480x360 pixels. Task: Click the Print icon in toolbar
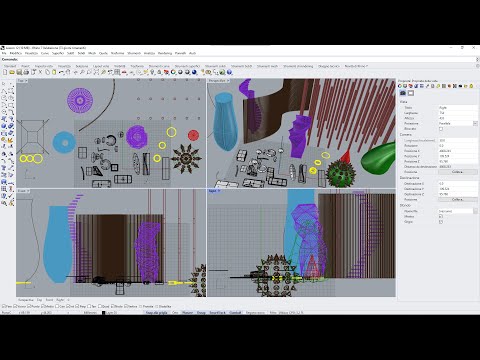[x=26, y=72]
